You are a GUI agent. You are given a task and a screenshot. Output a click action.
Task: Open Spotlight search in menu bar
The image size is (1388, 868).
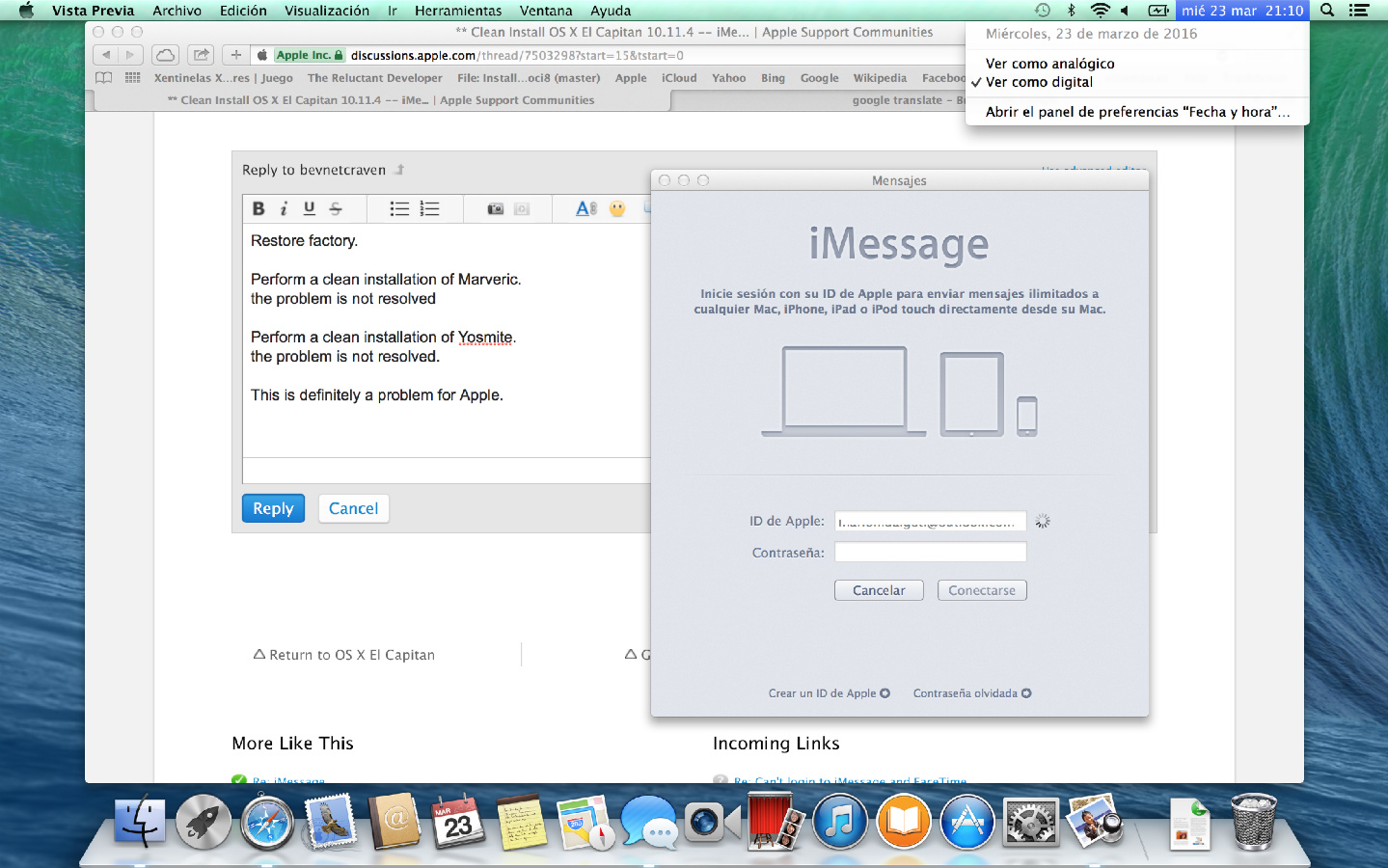pyautogui.click(x=1327, y=11)
